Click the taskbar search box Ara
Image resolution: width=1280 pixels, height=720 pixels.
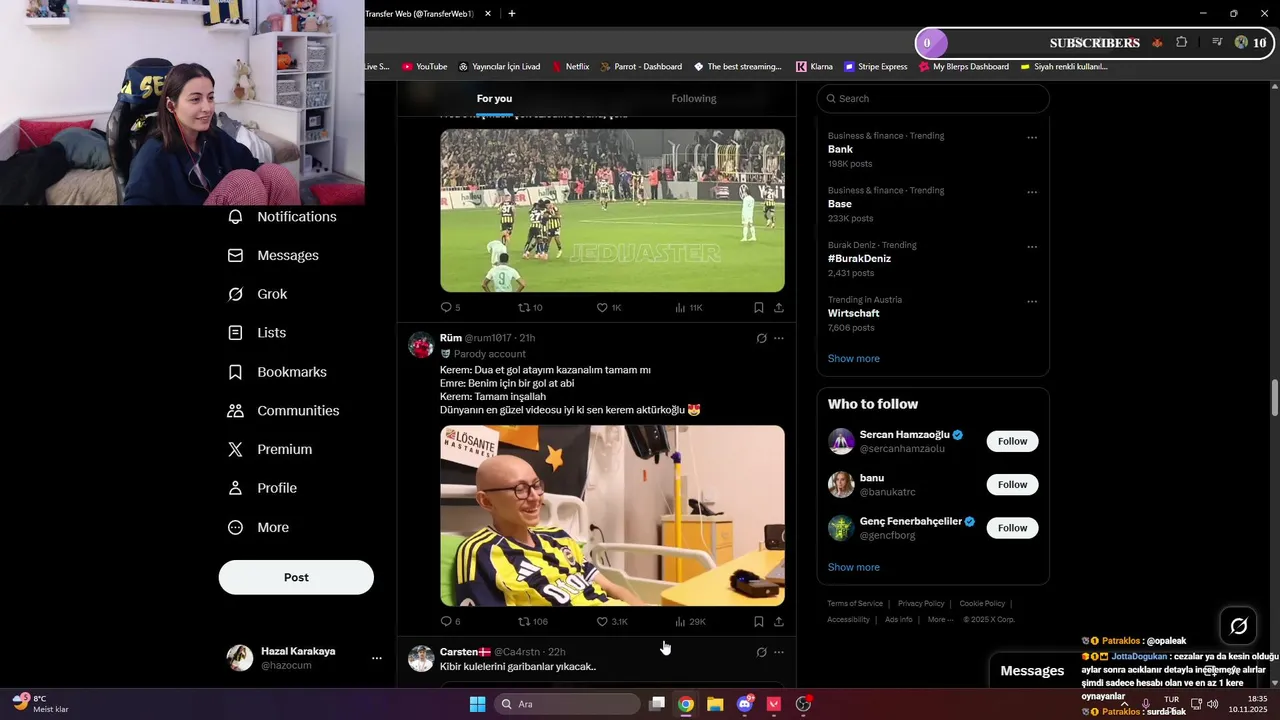tap(568, 704)
